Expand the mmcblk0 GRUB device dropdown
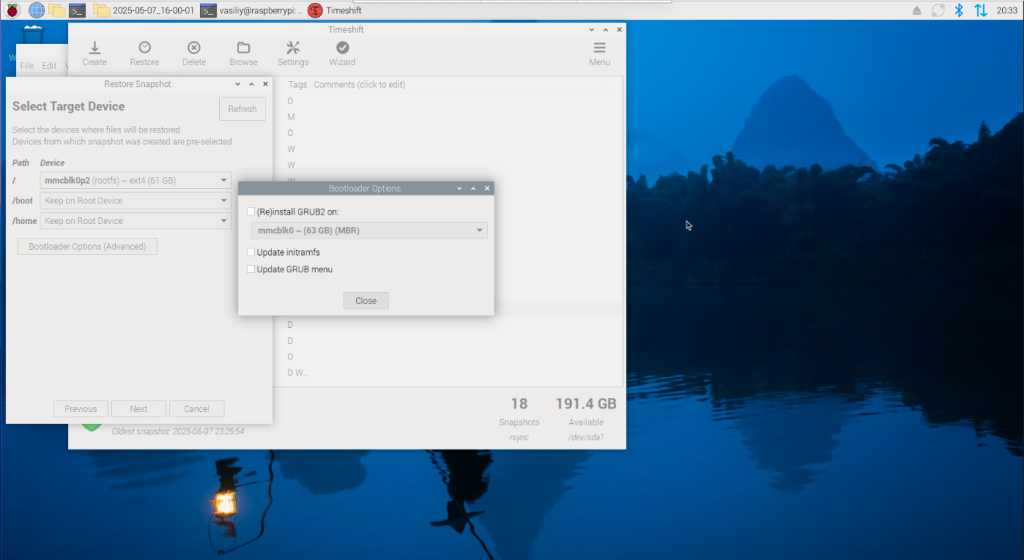The image size is (1024, 560). point(367,231)
